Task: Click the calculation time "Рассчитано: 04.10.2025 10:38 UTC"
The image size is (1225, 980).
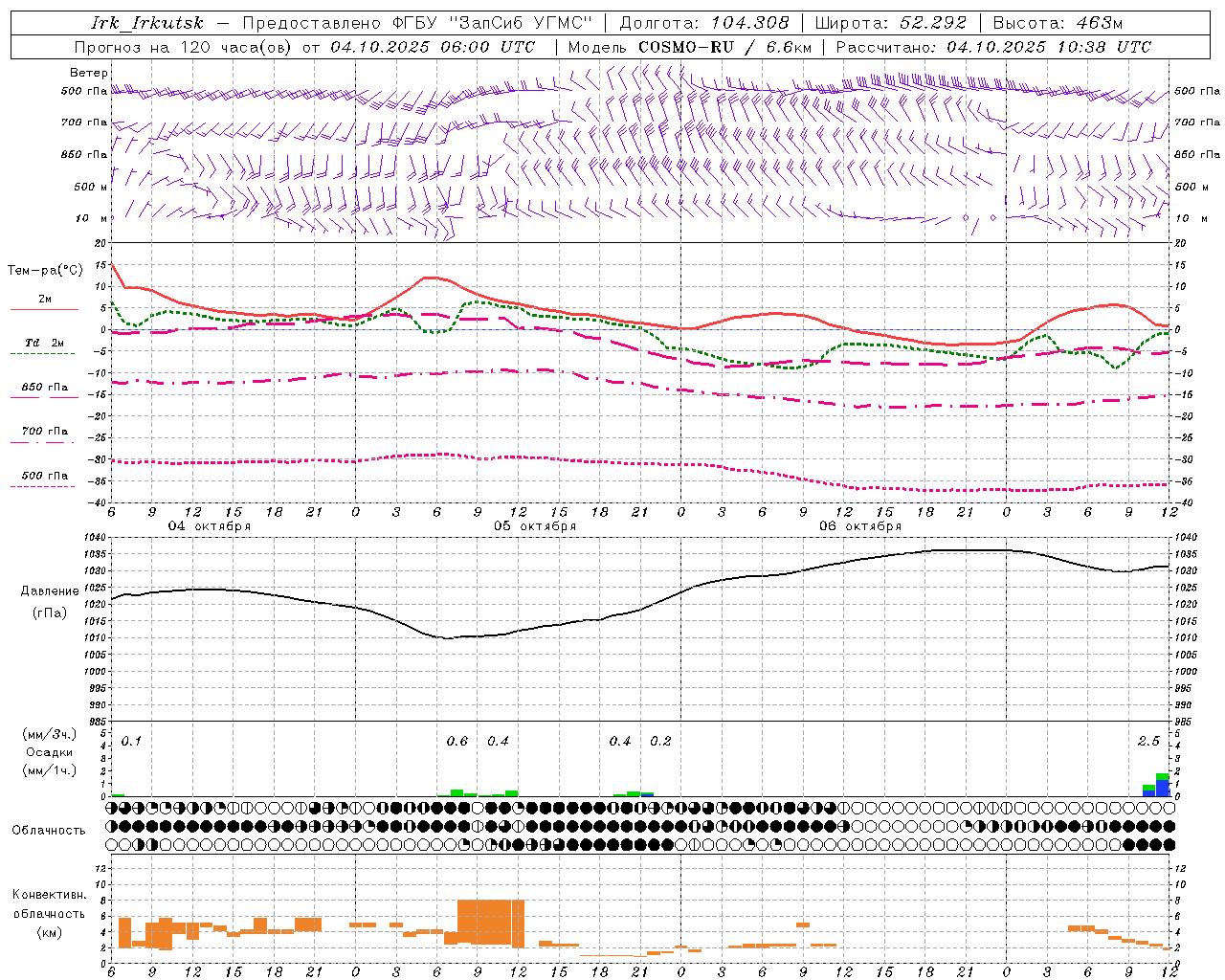Action: [x=993, y=47]
